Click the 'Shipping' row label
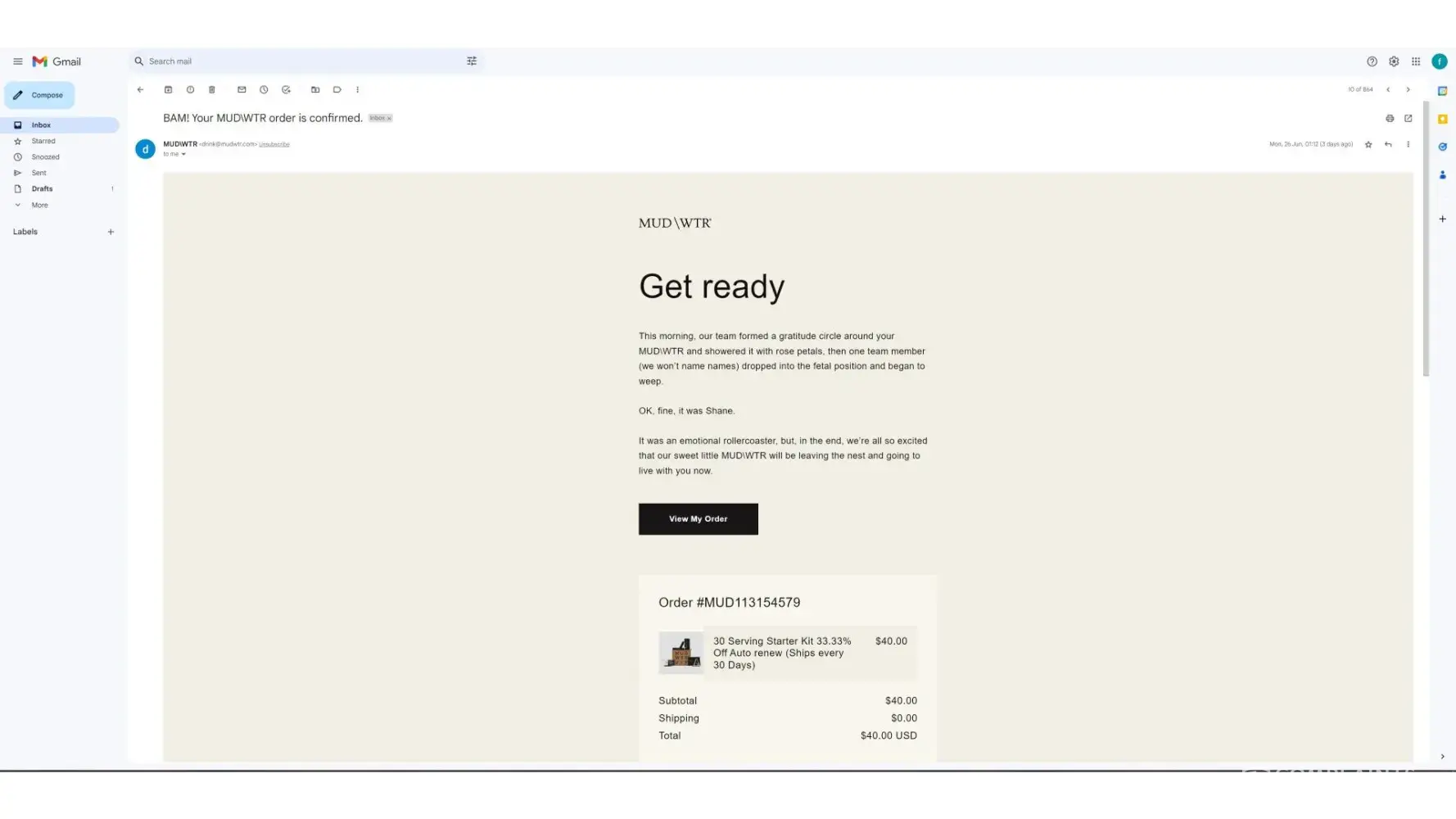Image resolution: width=1456 pixels, height=819 pixels. (x=679, y=718)
